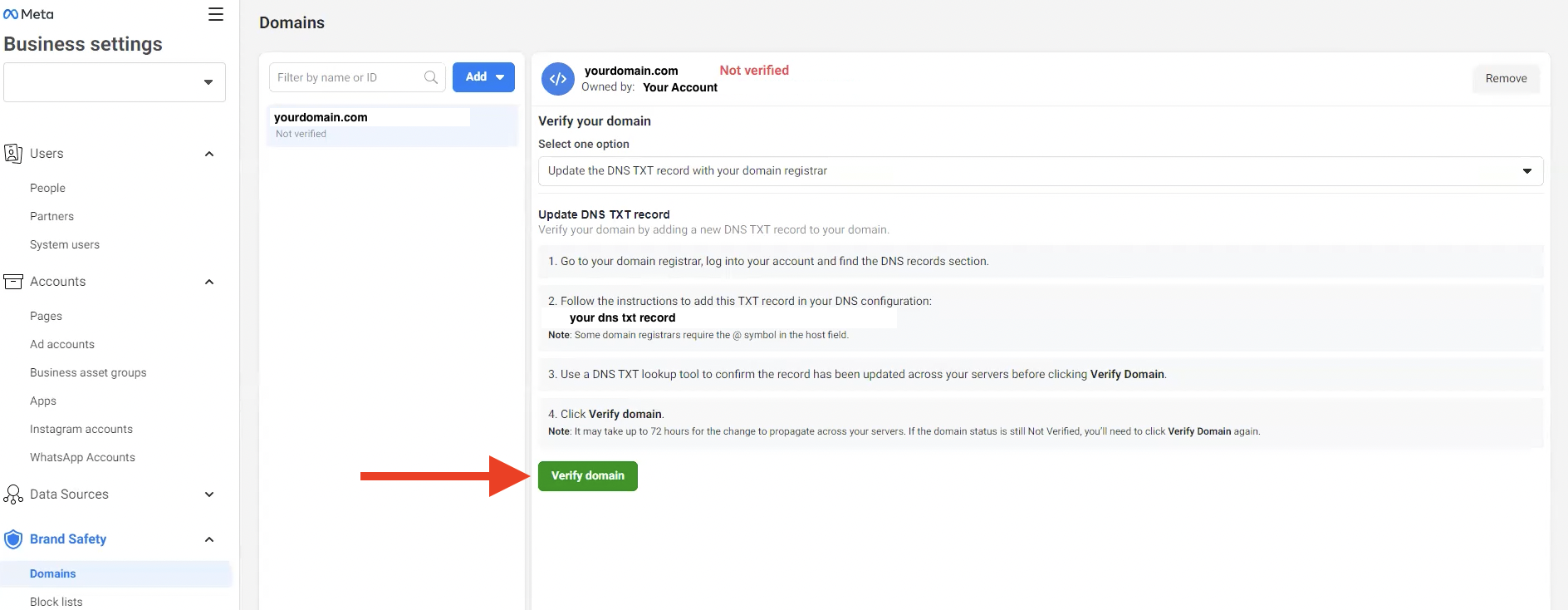
Task: Click the Remove button
Action: click(1506, 78)
